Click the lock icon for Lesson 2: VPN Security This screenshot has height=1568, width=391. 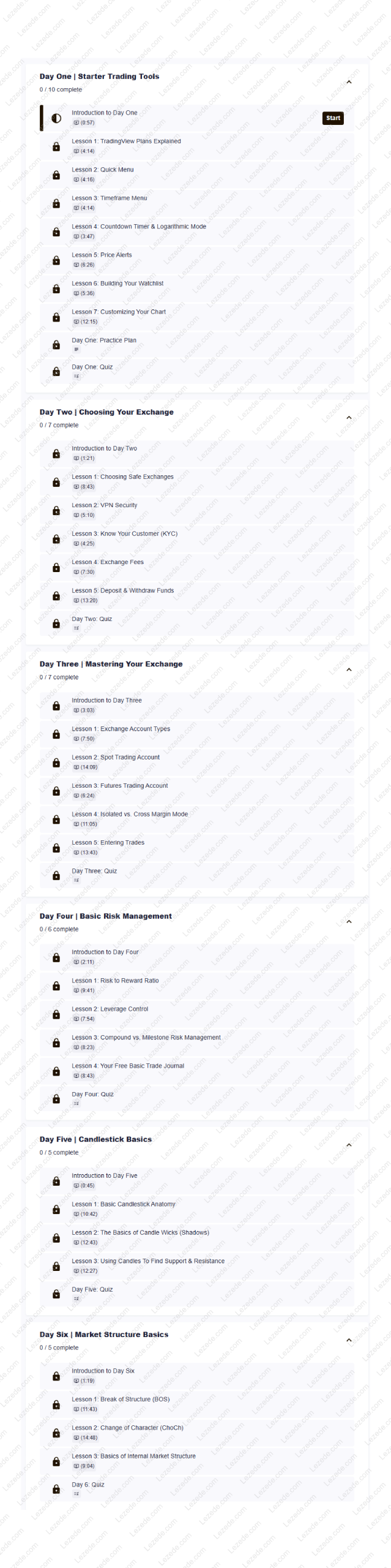point(56,510)
